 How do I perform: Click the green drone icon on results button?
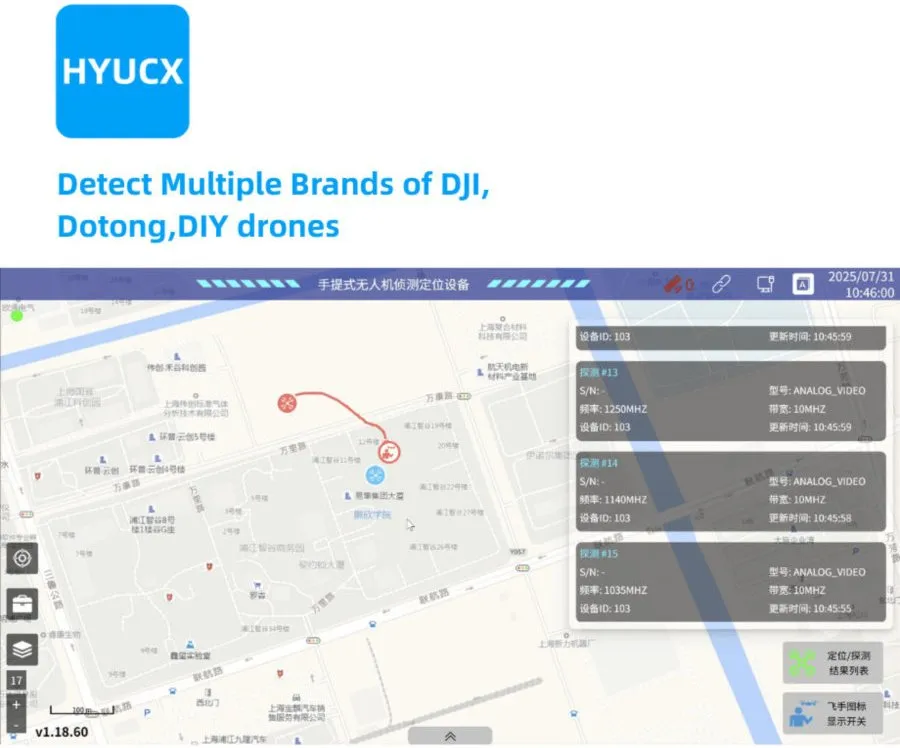click(x=802, y=663)
